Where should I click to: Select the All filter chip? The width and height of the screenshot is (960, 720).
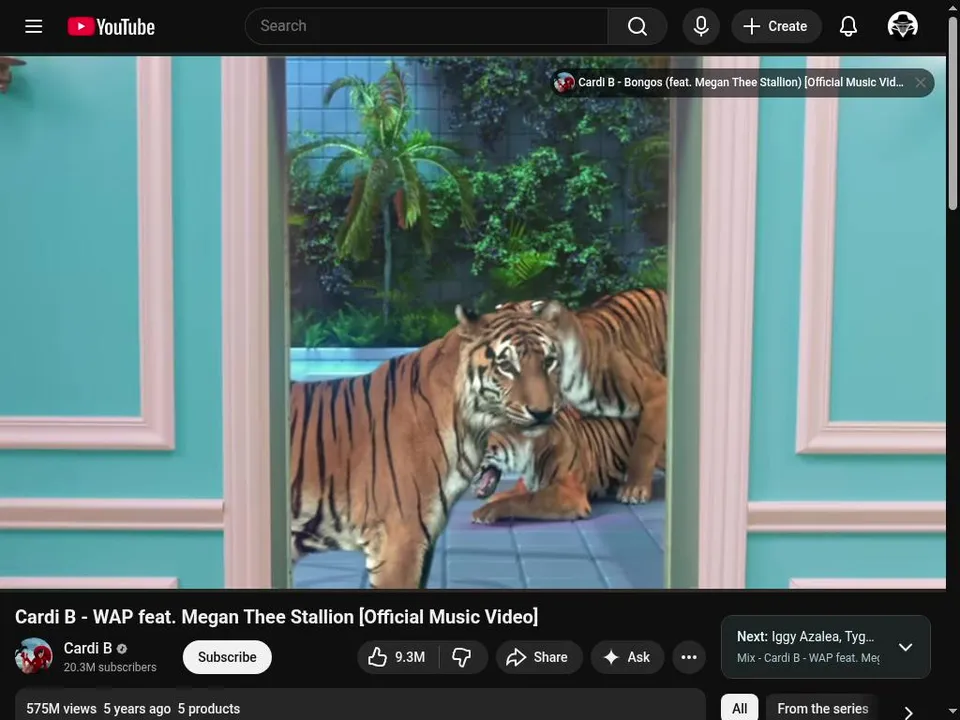(740, 708)
